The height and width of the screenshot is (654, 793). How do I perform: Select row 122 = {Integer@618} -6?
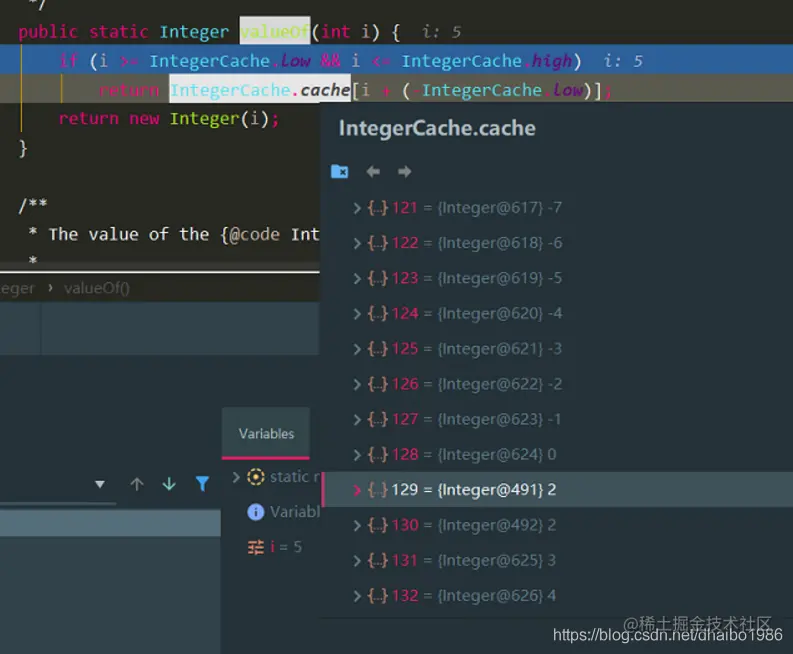(556, 243)
